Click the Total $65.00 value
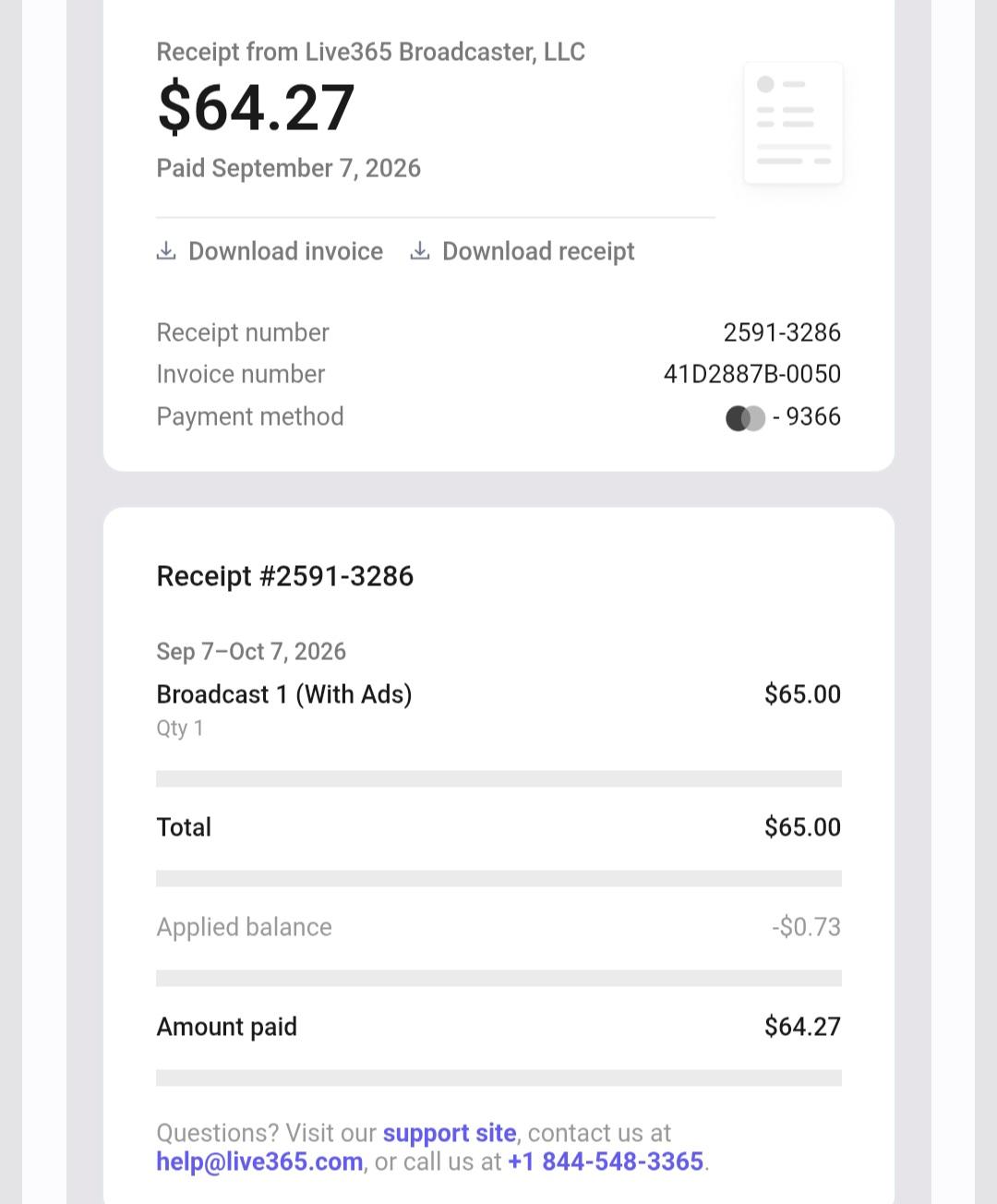Screen dimensions: 997x1204 (803, 827)
